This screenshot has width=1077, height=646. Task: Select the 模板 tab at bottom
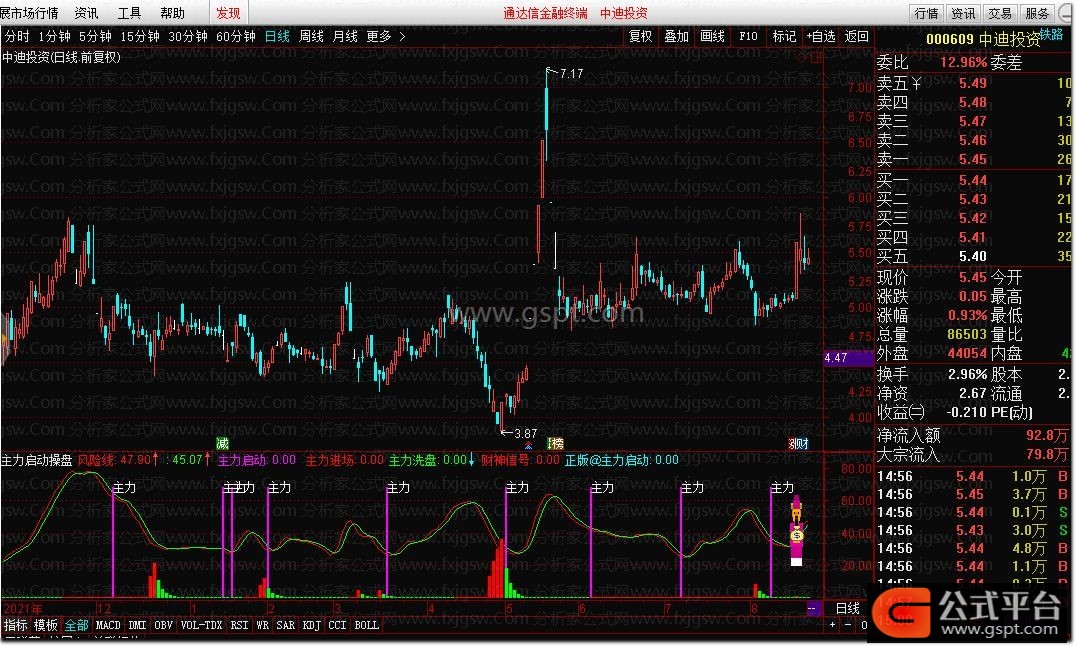46,625
